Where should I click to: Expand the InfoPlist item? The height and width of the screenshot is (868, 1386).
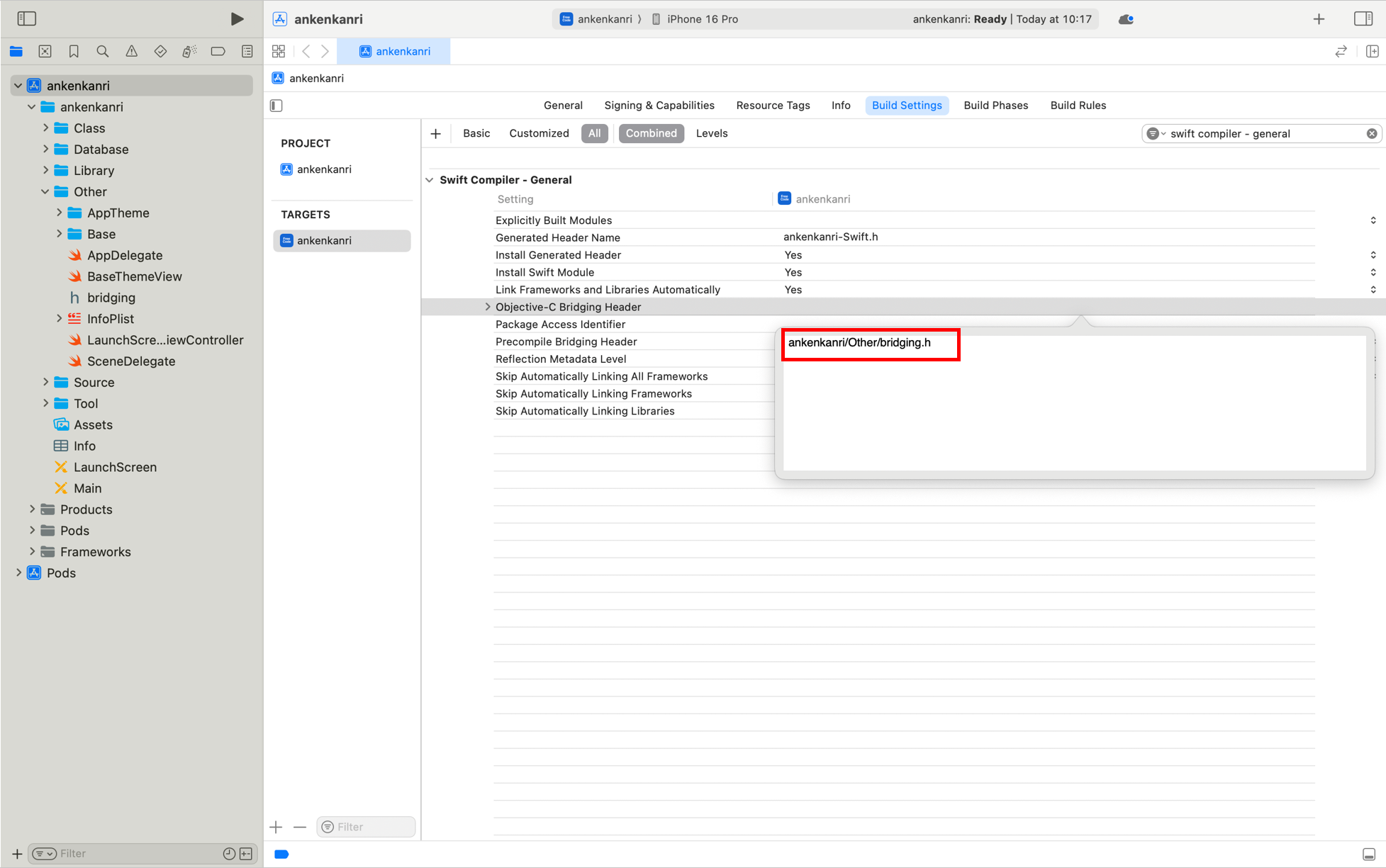tap(59, 319)
